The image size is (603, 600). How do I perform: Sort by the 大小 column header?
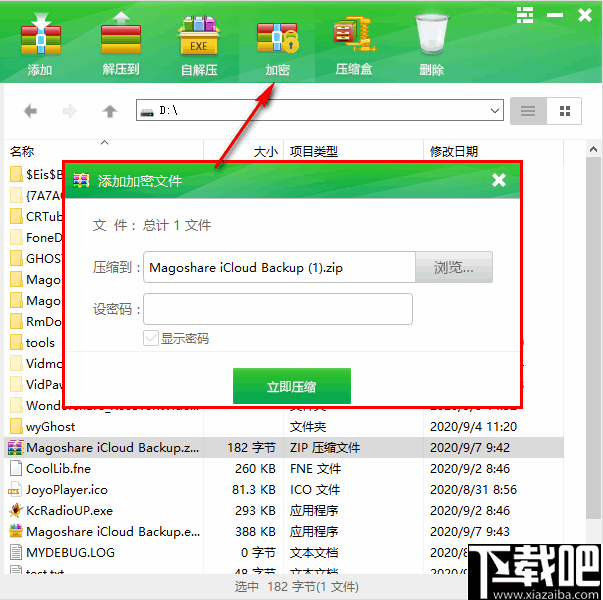(x=265, y=152)
